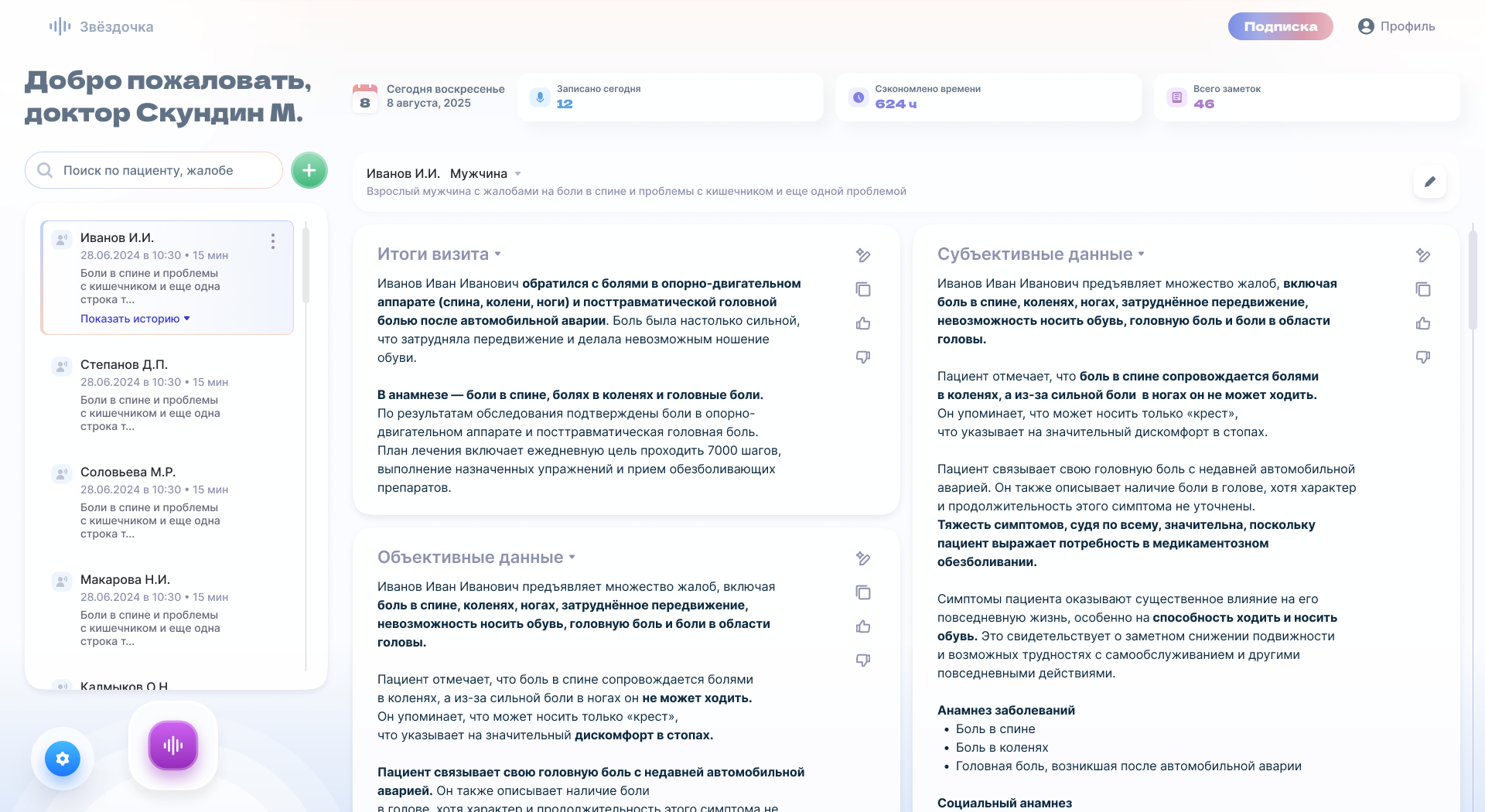This screenshot has width=1485, height=812.
Task: Edit the Субъективные данные section with the pen icon
Action: click(1423, 255)
